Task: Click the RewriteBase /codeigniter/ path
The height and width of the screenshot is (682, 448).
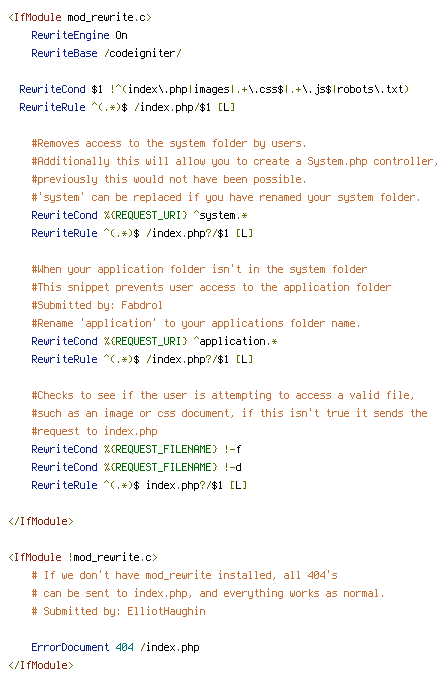Action: coord(143,53)
